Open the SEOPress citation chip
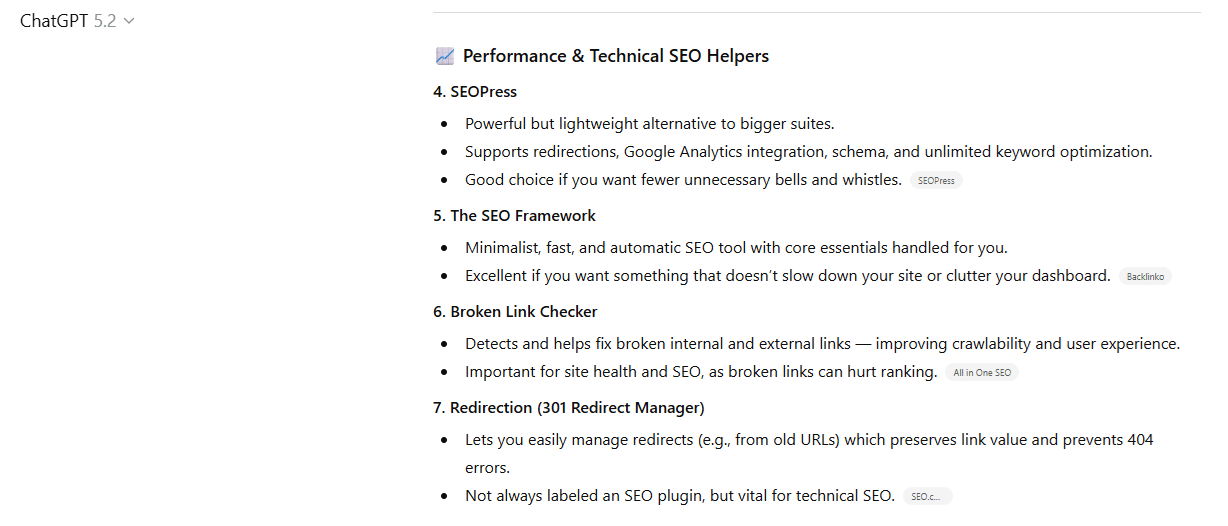 (936, 181)
